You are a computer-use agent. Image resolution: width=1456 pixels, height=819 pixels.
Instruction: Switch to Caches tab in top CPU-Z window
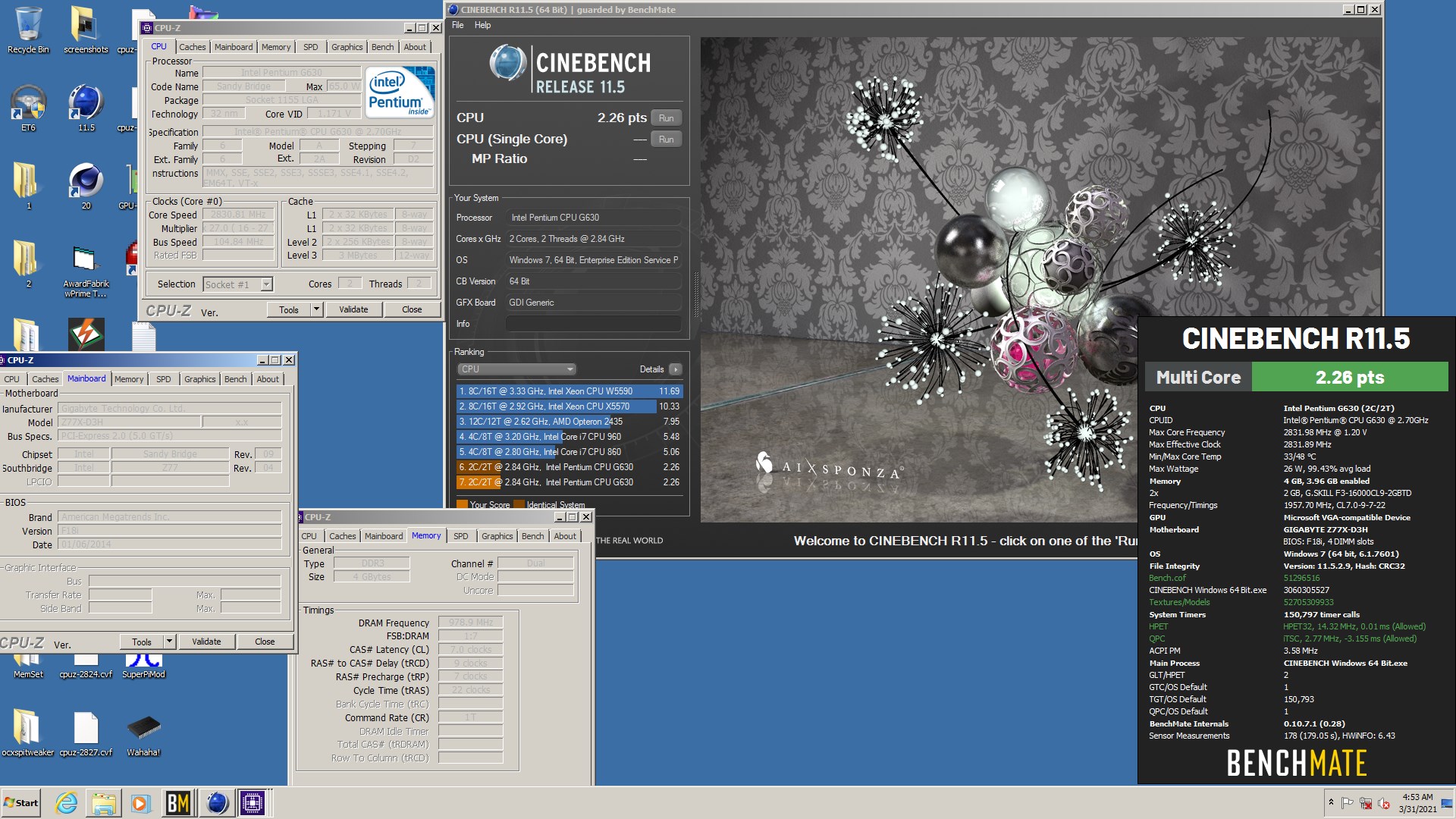pyautogui.click(x=192, y=47)
